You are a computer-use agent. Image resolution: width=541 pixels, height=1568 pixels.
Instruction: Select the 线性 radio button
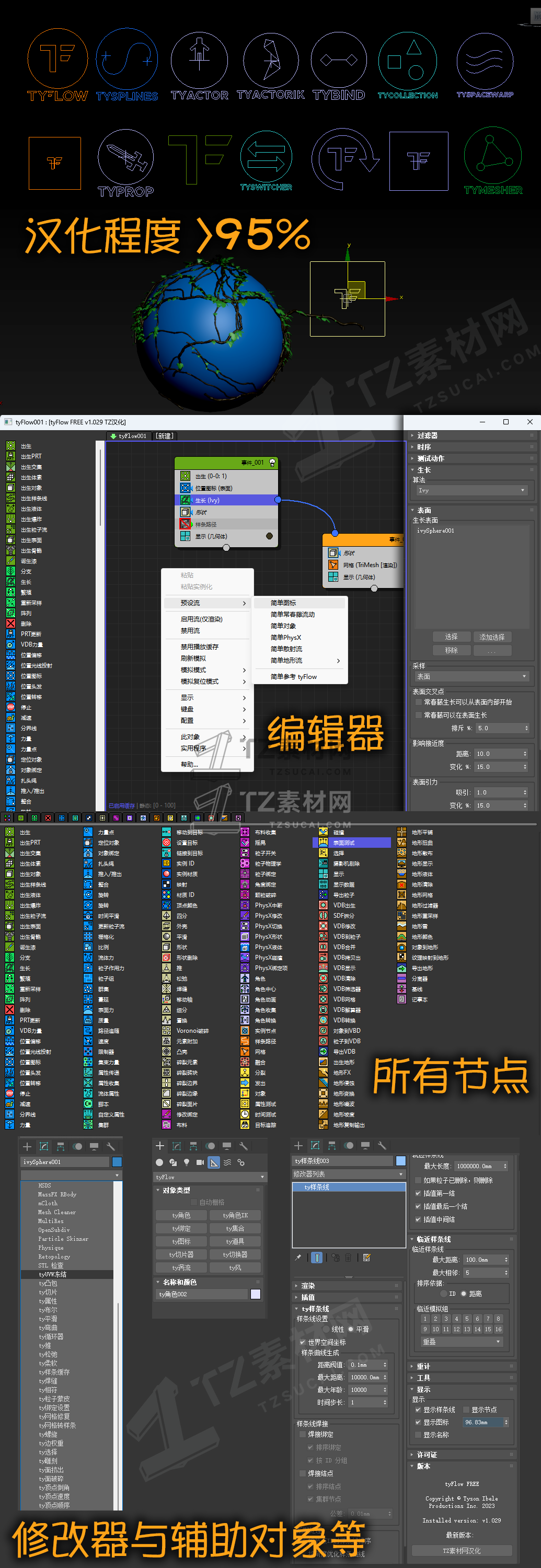tap(326, 1329)
